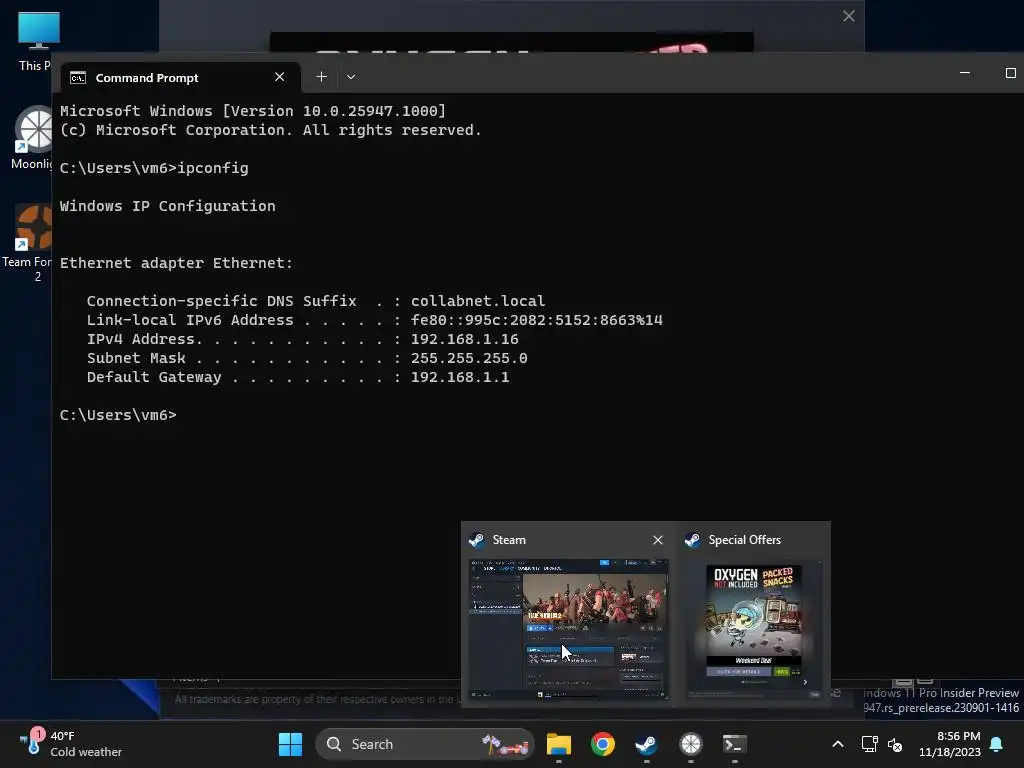Click the Command Prompt tab icon
The height and width of the screenshot is (768, 1024).
point(78,78)
